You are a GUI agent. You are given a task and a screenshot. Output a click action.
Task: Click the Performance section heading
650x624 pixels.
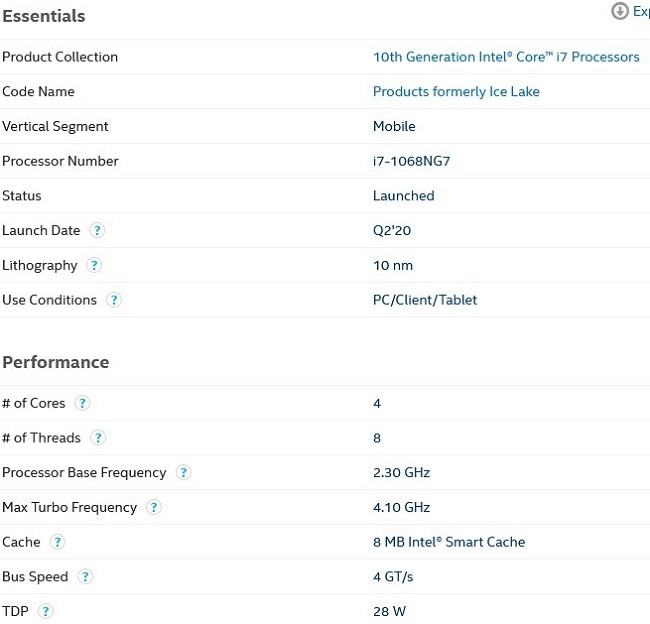tap(56, 362)
